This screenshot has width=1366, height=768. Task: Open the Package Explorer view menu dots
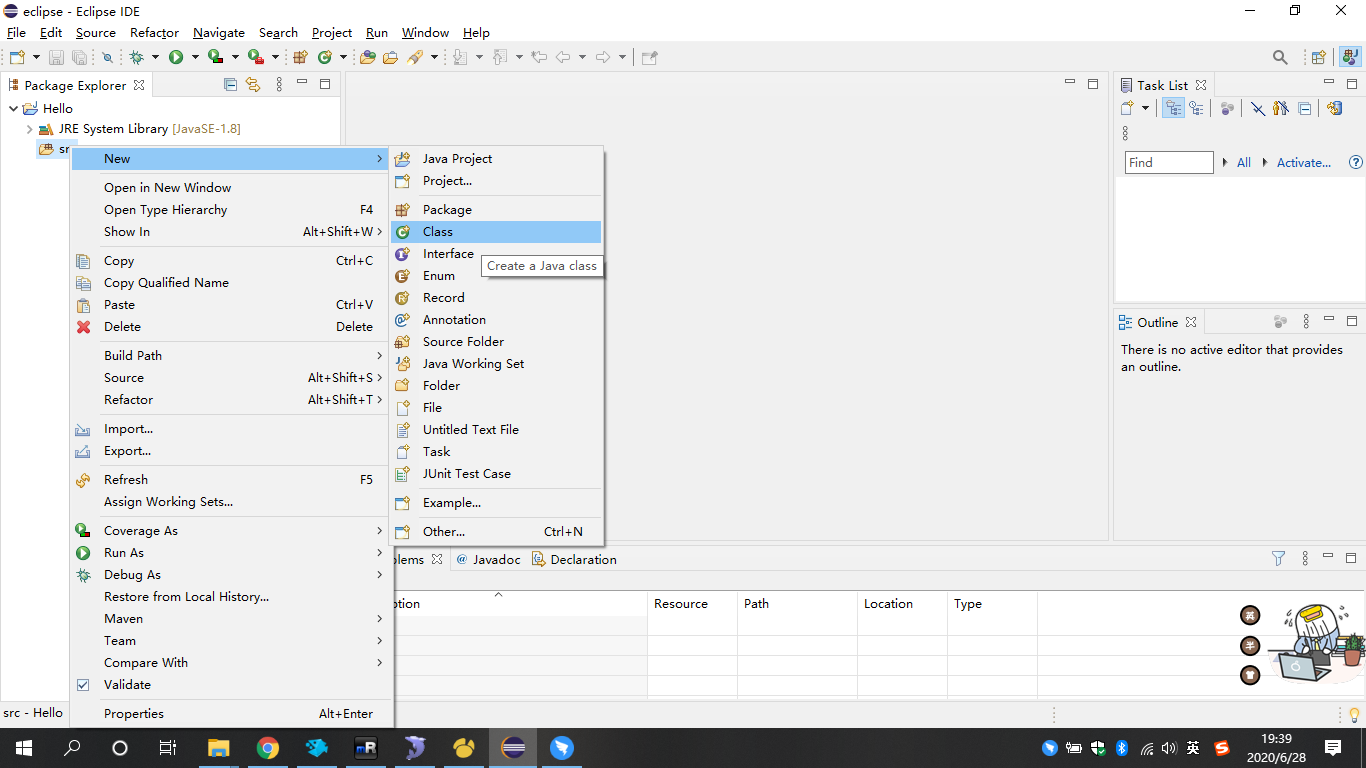(279, 85)
